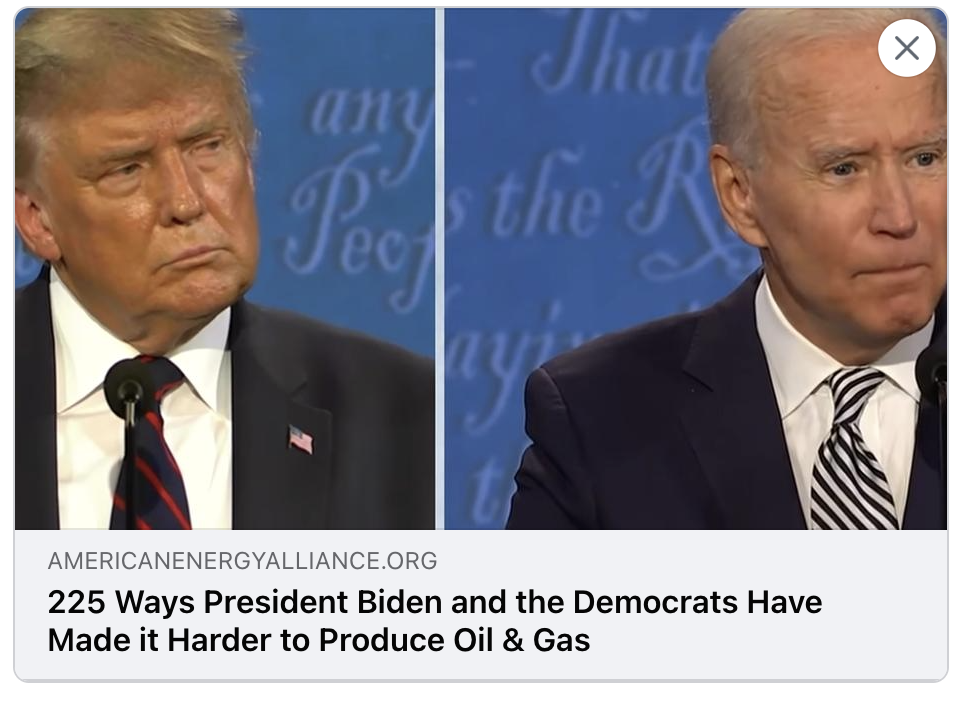Click the black-and-white striped tie

tap(851, 449)
